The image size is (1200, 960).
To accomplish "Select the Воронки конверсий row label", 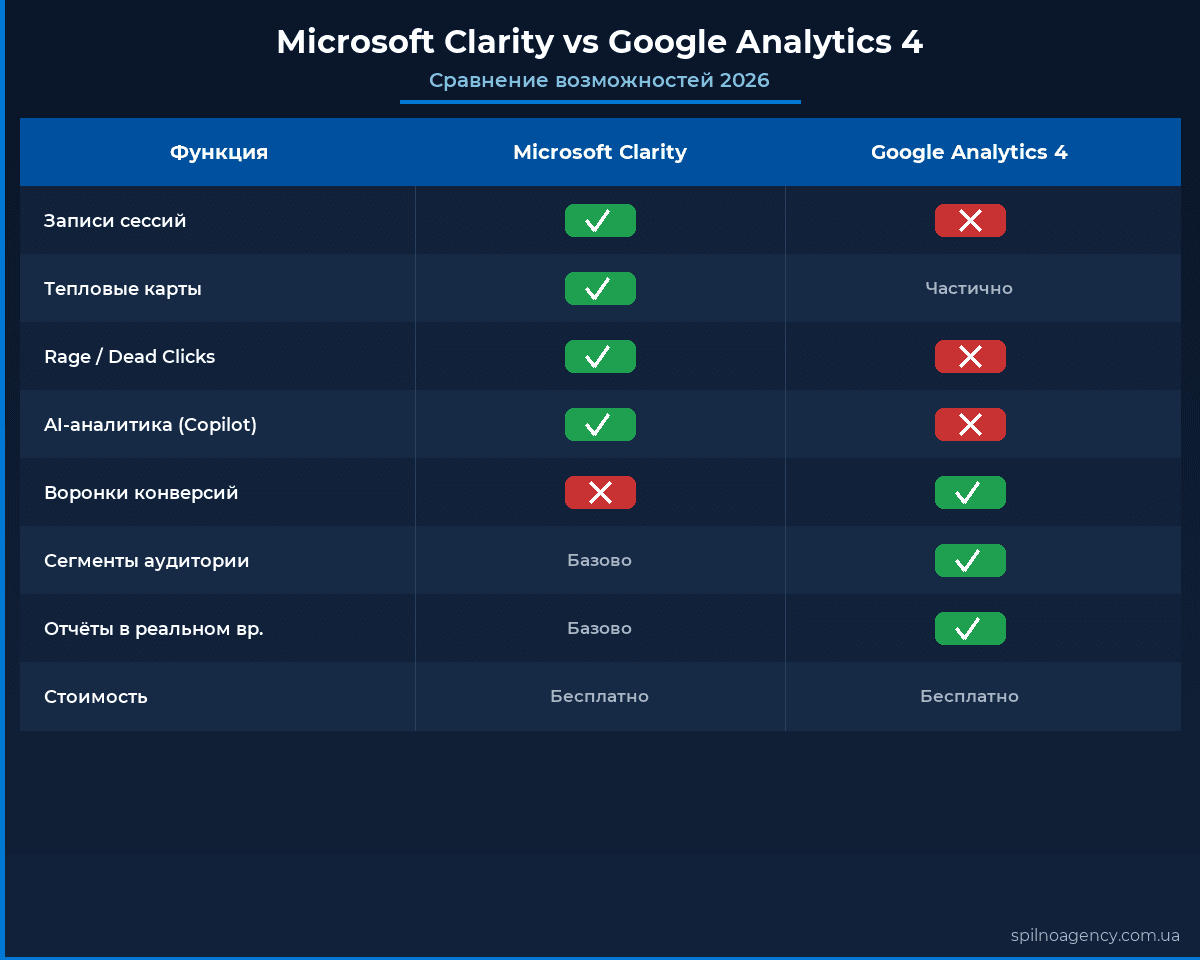I will tap(141, 493).
